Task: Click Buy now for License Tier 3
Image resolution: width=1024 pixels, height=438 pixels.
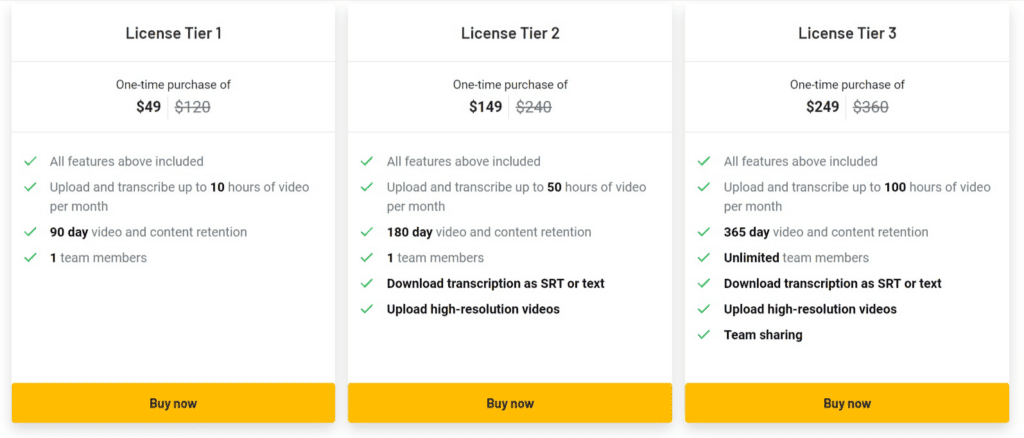Action: [x=847, y=403]
